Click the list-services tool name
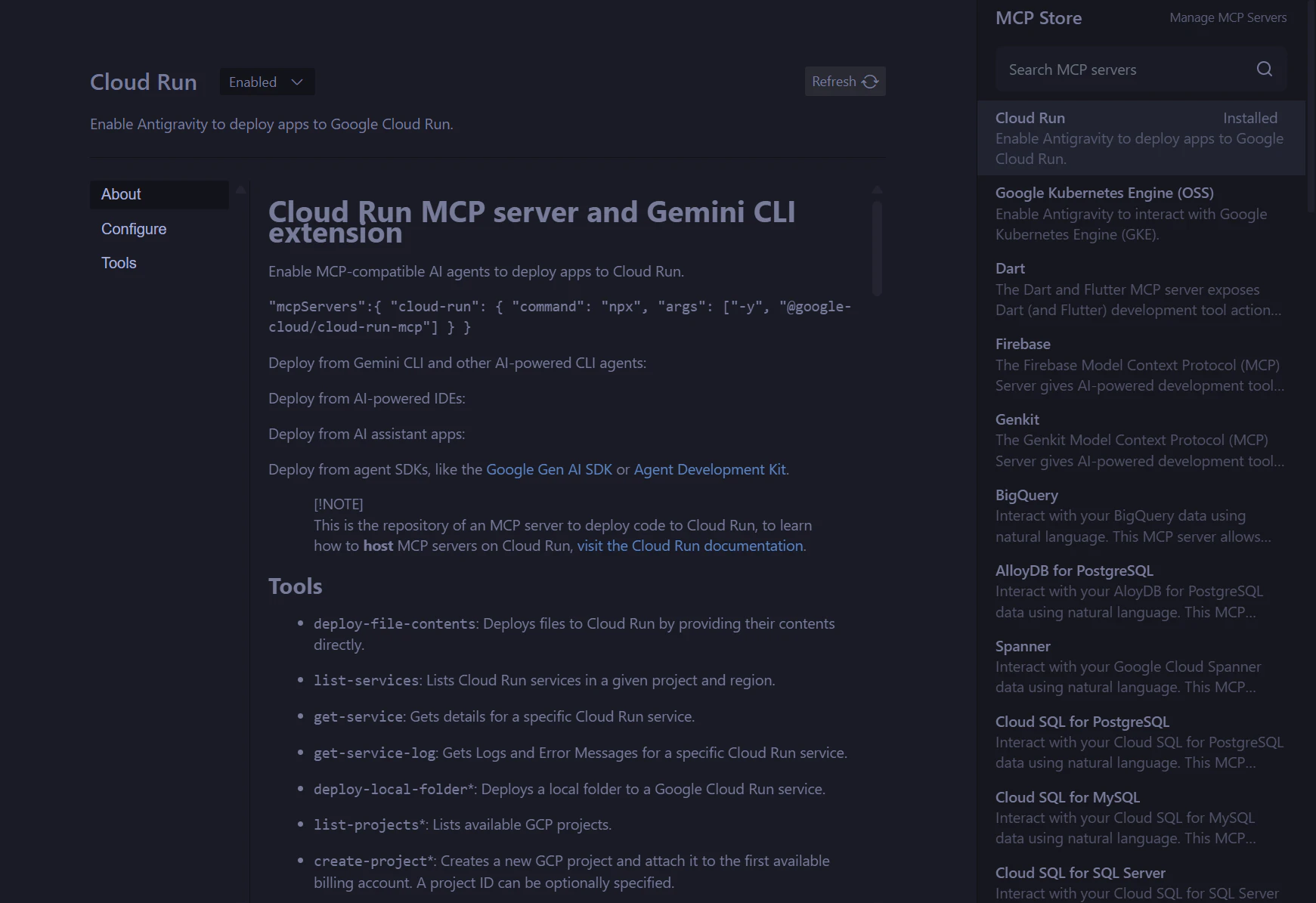The width and height of the screenshot is (1316, 903). click(x=367, y=680)
